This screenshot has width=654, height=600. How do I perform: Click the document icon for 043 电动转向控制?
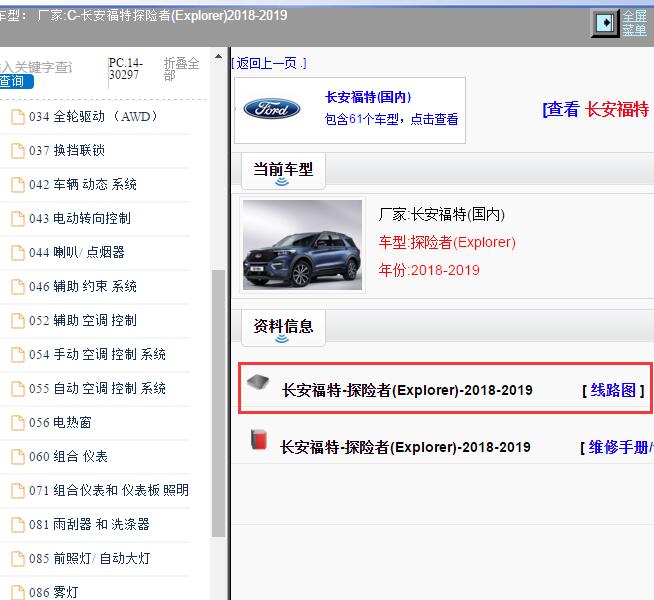[x=18, y=218]
